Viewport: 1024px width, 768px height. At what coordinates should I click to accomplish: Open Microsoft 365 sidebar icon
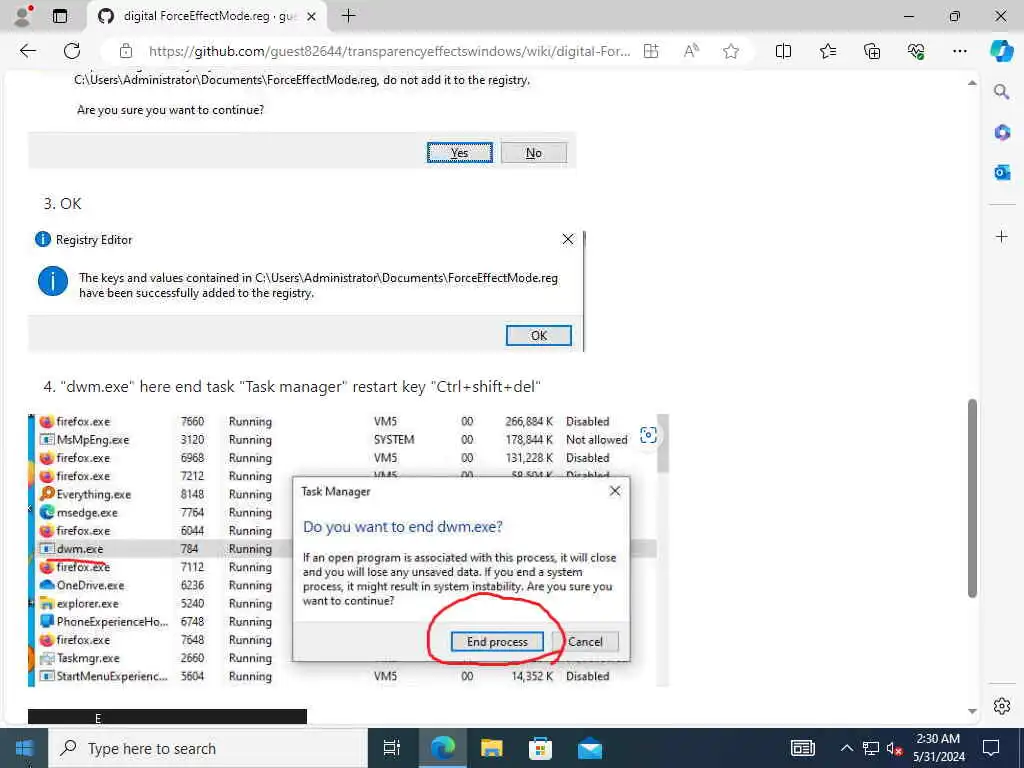pos(1002,132)
